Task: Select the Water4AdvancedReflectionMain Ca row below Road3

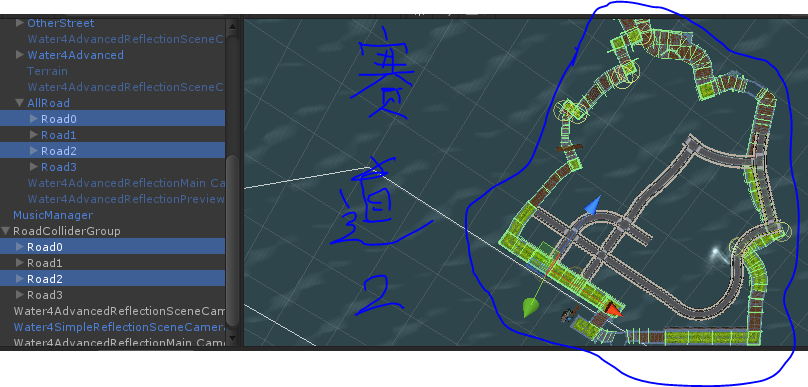Action: (126, 183)
